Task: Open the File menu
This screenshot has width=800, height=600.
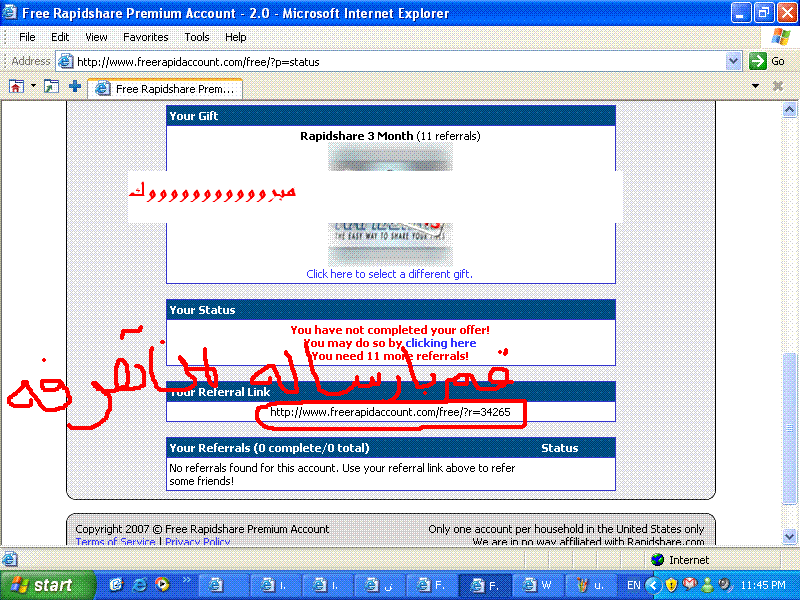Action: [27, 37]
